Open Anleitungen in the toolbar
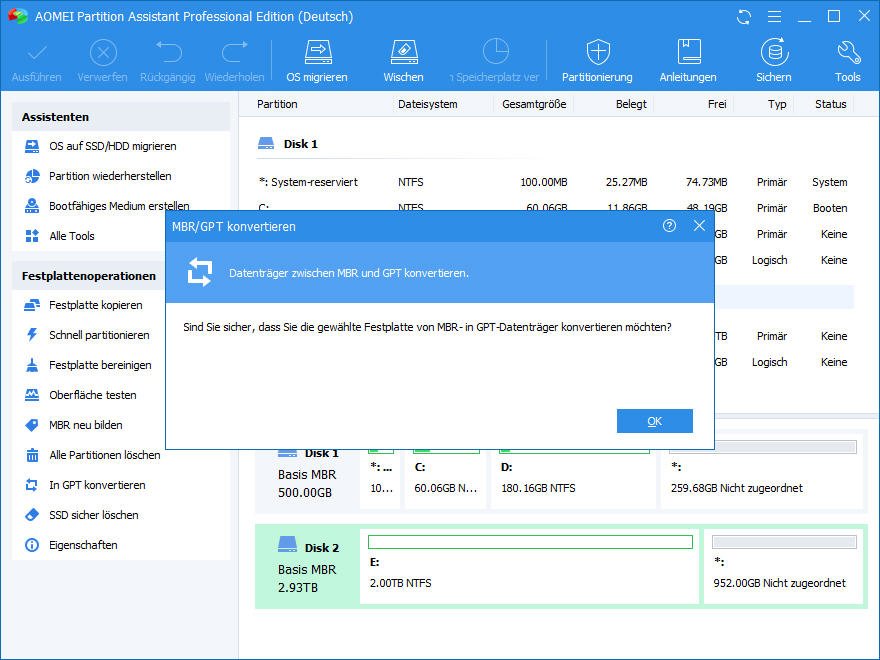Viewport: 880px width, 660px height. [x=688, y=61]
